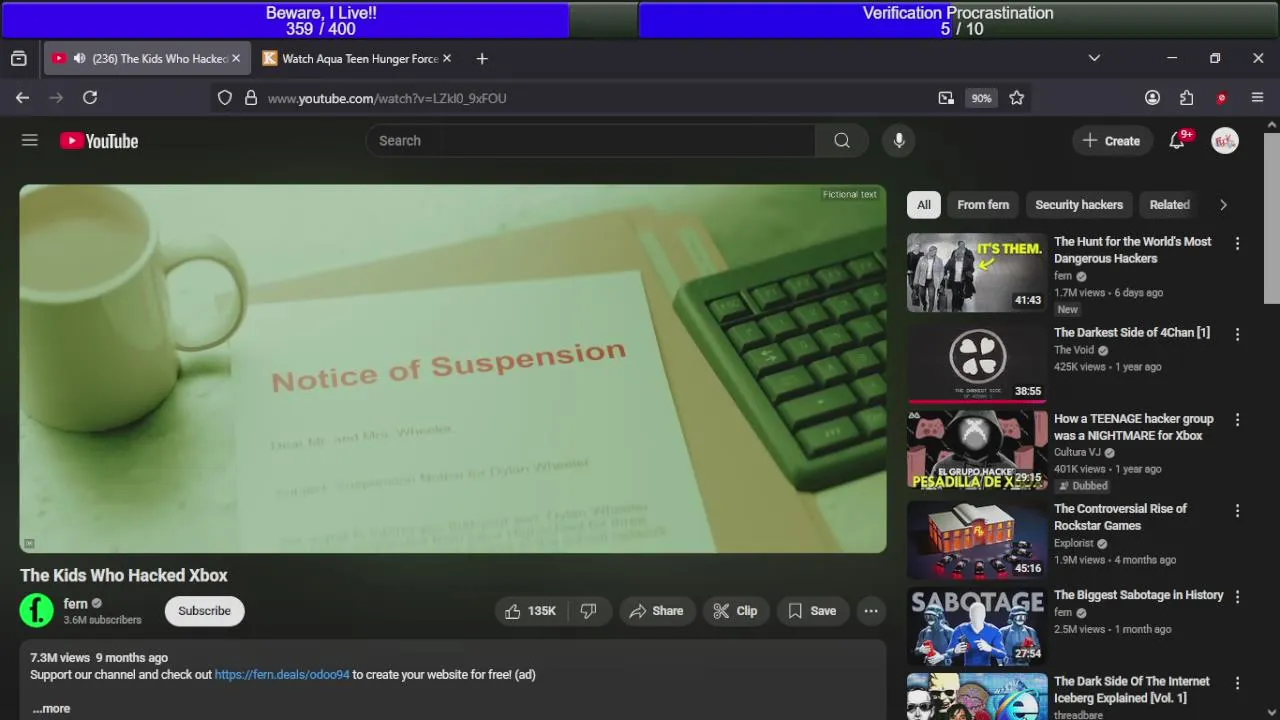1280x720 pixels.
Task: Mute tab via speaker icon on YouTube tab
Action: [79, 59]
